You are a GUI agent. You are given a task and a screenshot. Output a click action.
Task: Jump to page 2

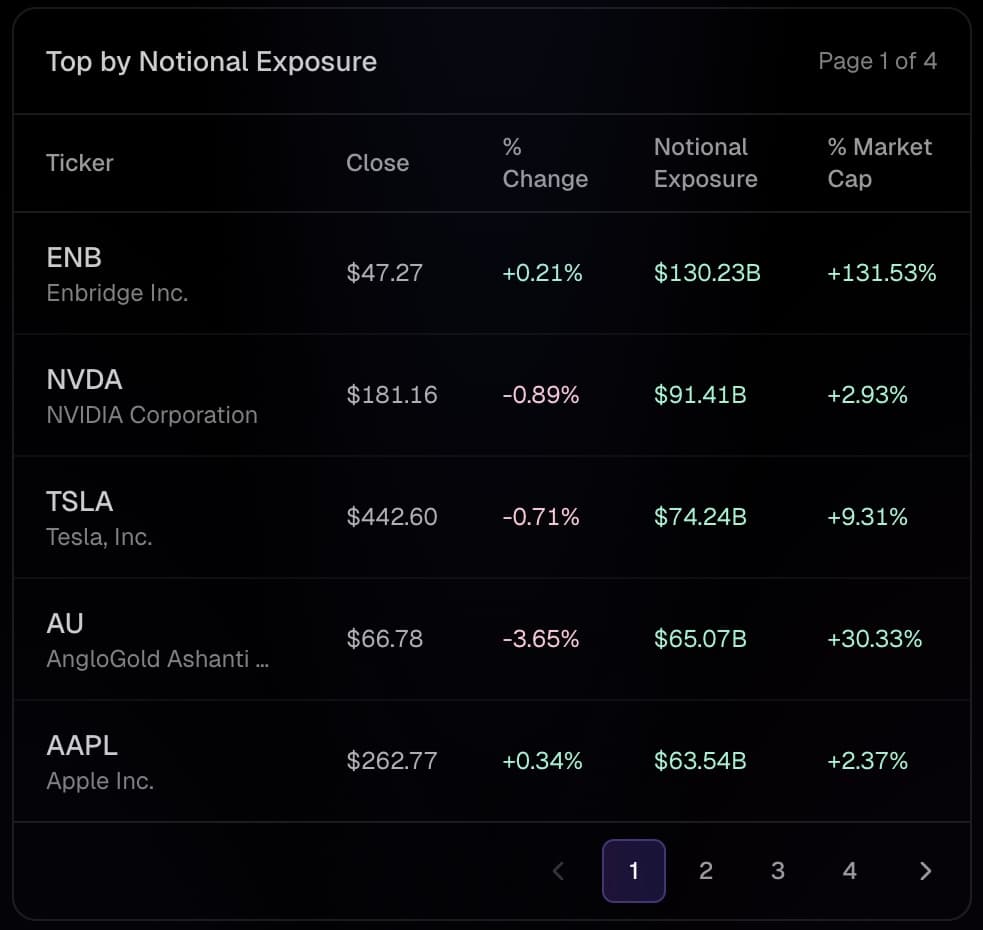tap(705, 871)
